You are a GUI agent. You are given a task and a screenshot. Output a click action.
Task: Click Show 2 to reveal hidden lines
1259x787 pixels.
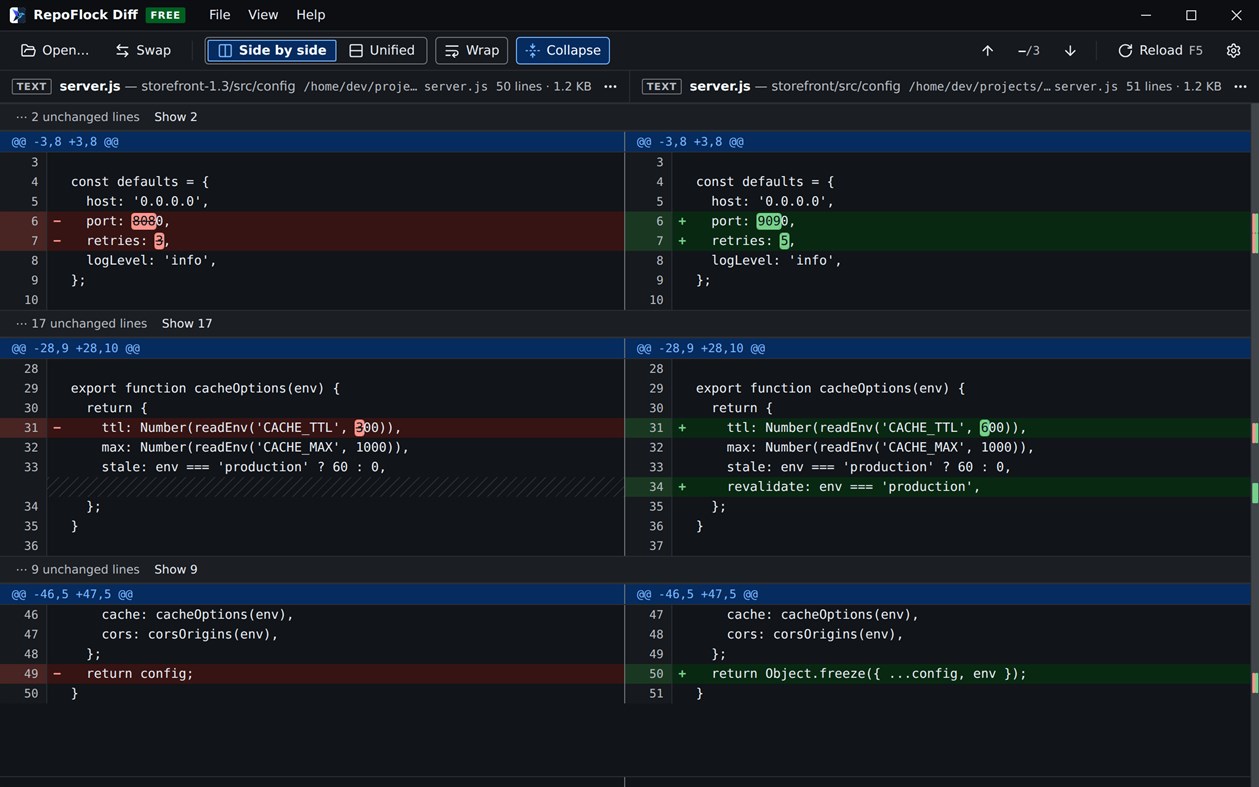(176, 117)
